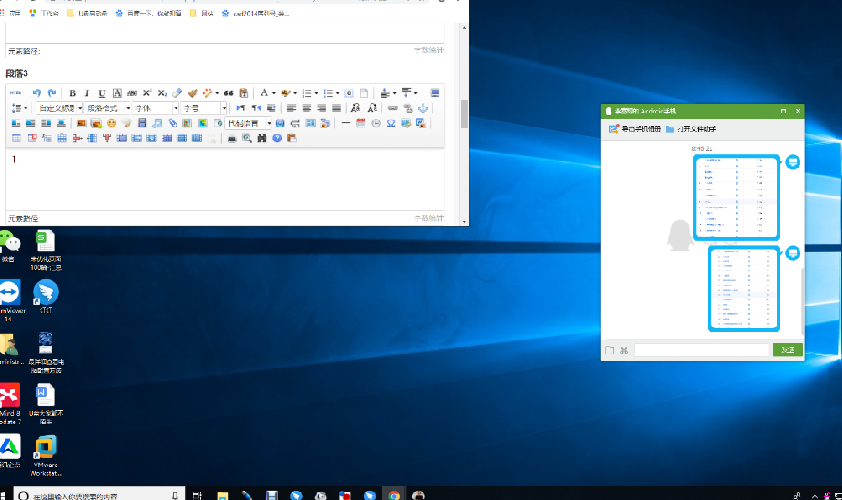Click the emoticon smiley icon
842x500 pixels.
(x=111, y=123)
